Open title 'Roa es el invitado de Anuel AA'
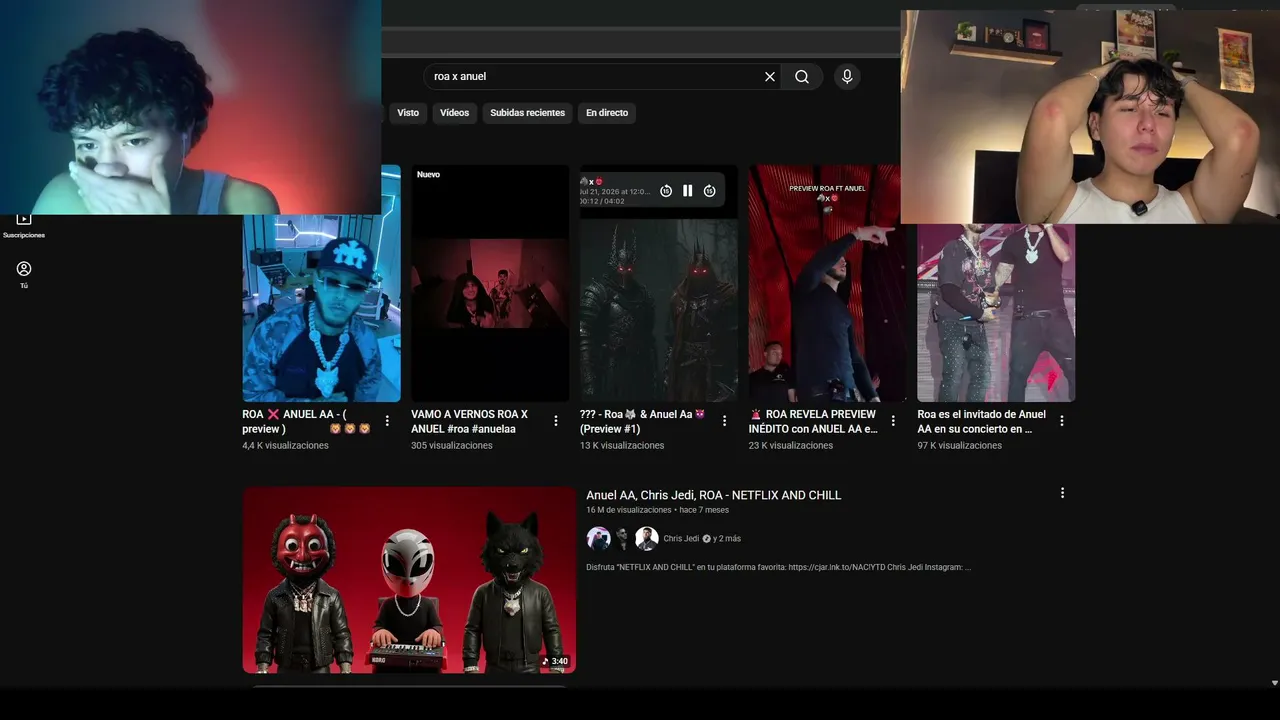 pos(982,421)
